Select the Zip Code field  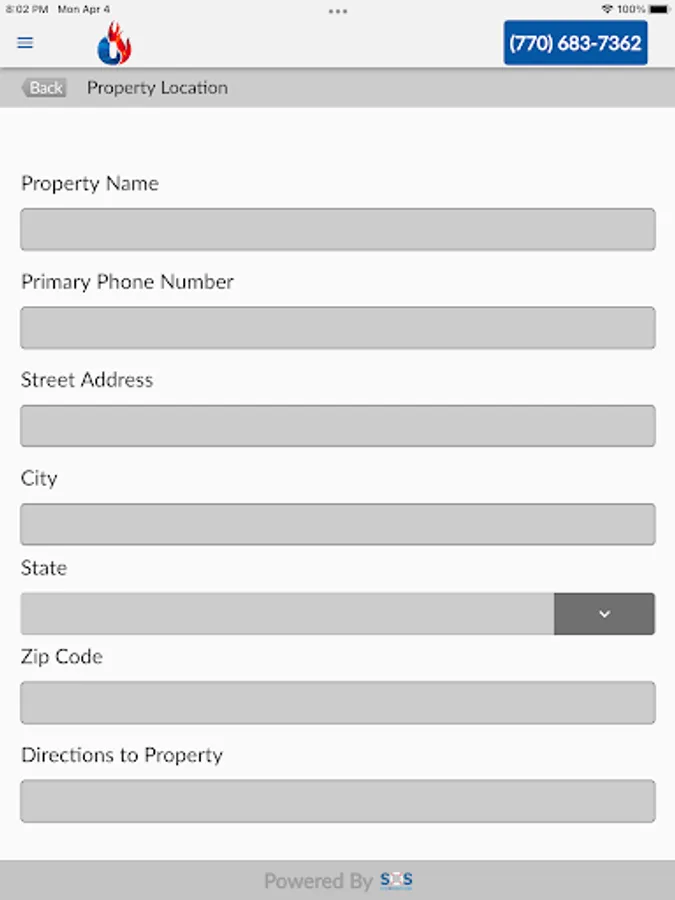click(x=338, y=703)
